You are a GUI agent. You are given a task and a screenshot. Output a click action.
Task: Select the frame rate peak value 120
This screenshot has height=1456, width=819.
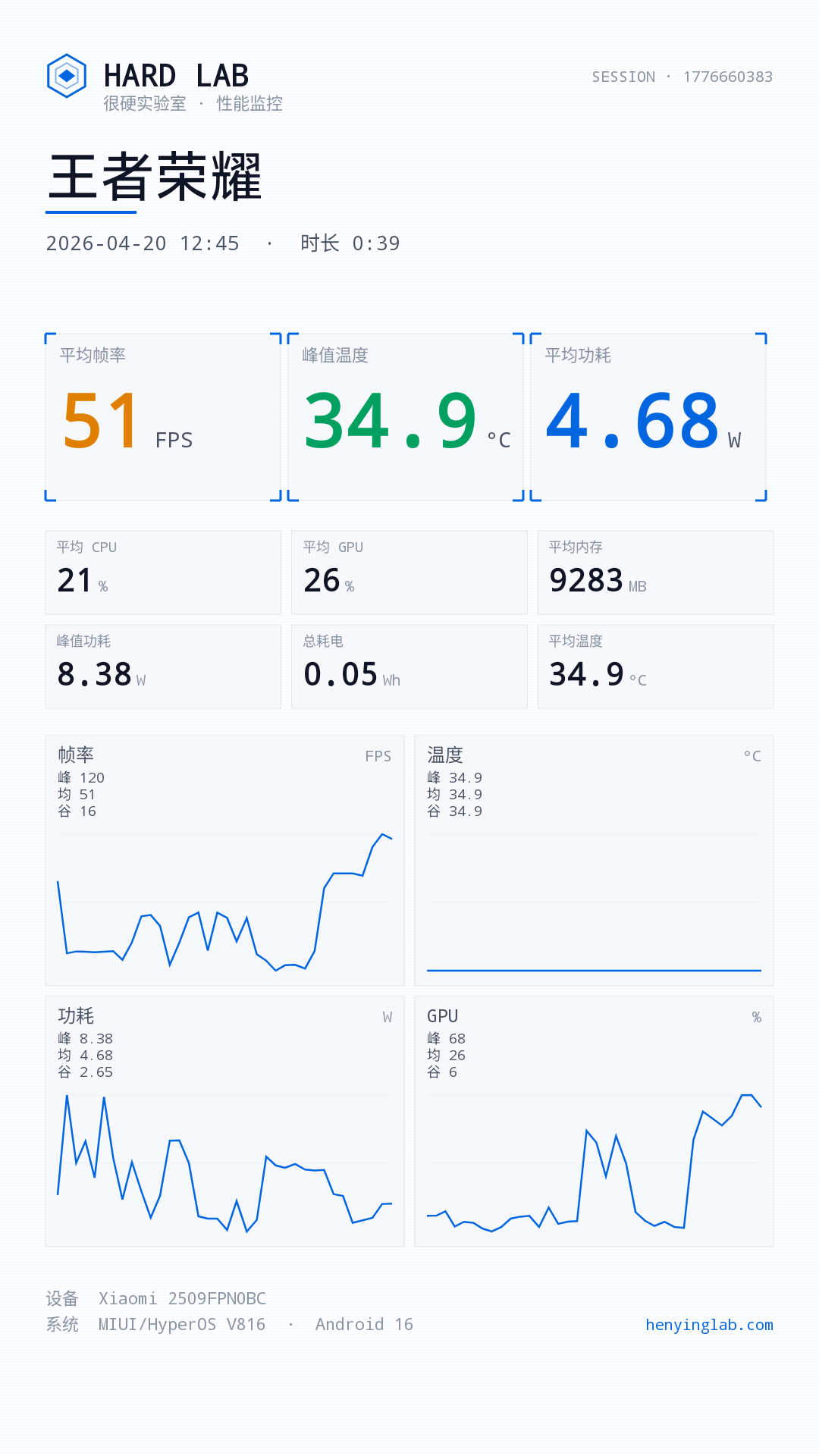pos(92,778)
